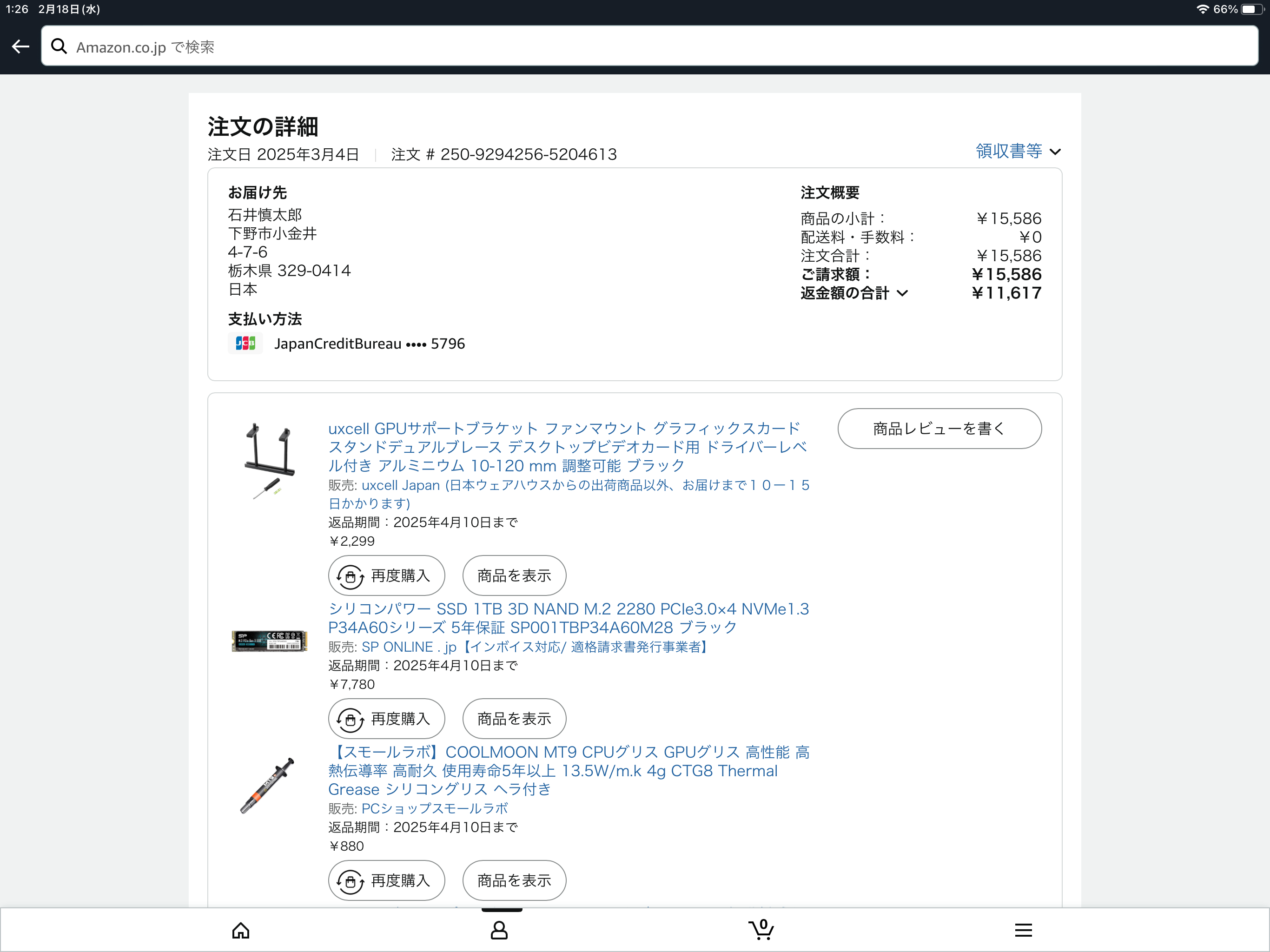The width and height of the screenshot is (1270, 952).
Task: Tap the thermal grease syringe thumbnail
Action: click(x=268, y=785)
